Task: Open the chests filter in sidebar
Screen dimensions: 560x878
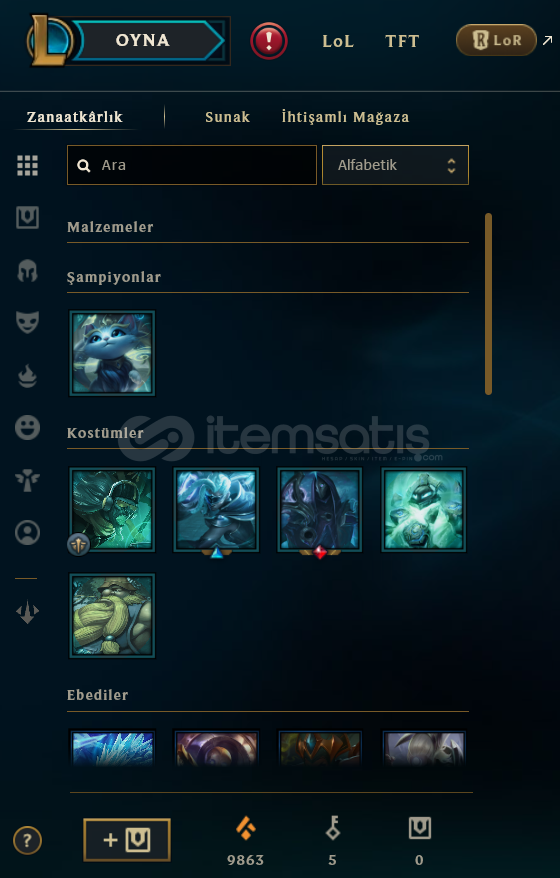Action: pyautogui.click(x=27, y=218)
